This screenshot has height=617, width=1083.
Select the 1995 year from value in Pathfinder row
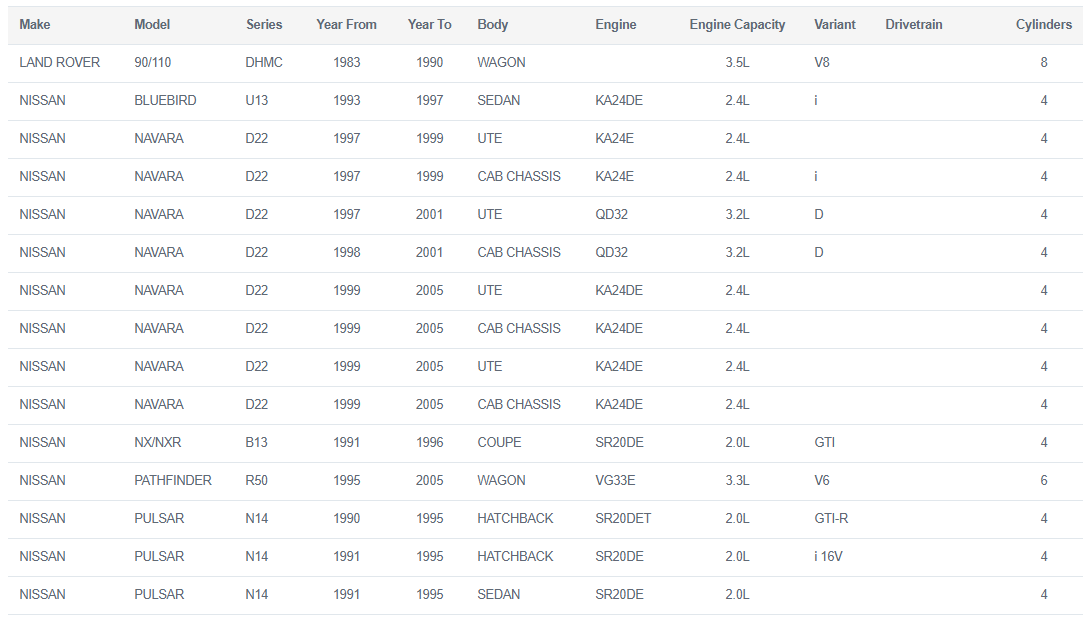click(x=347, y=480)
